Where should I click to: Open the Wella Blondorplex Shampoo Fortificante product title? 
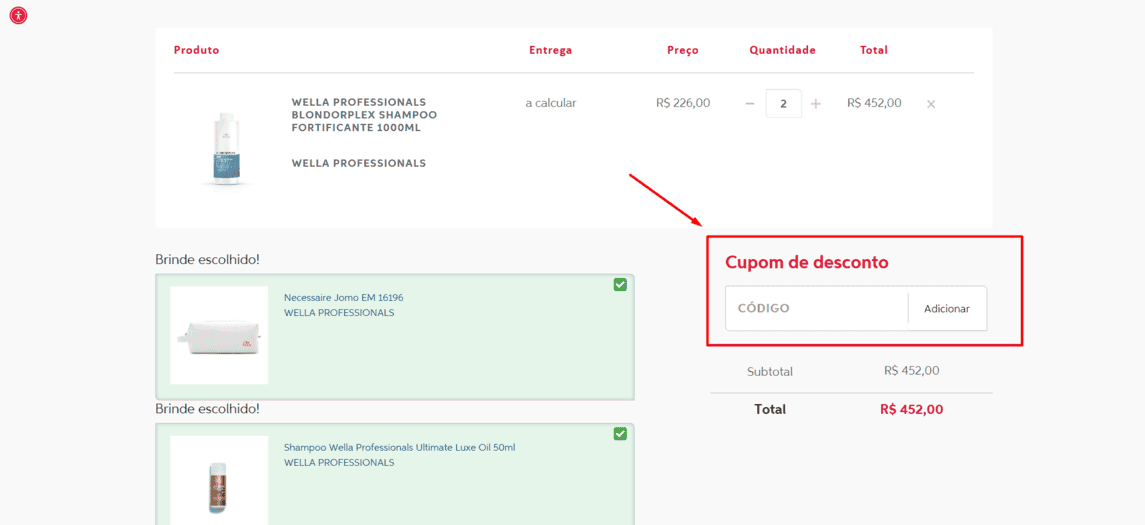click(364, 115)
